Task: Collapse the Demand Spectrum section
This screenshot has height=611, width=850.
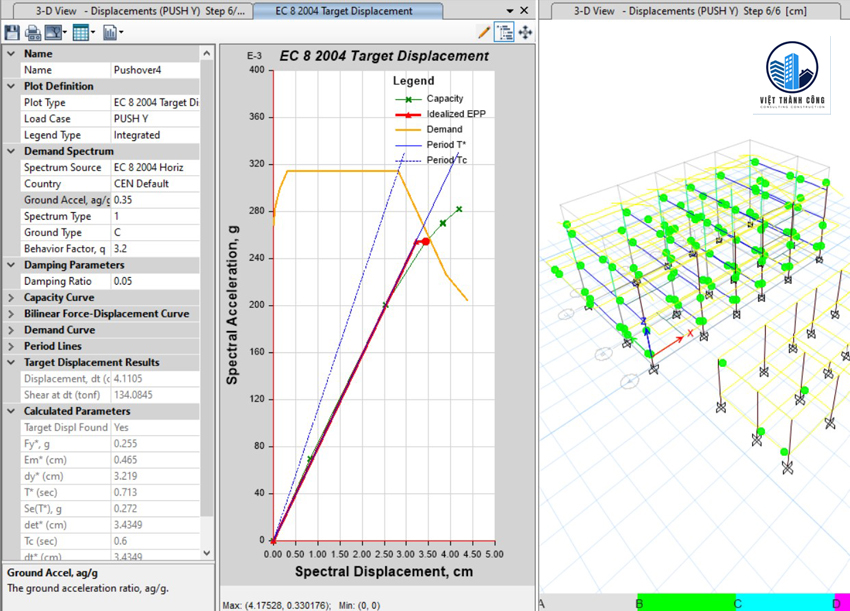Action: click(x=11, y=152)
